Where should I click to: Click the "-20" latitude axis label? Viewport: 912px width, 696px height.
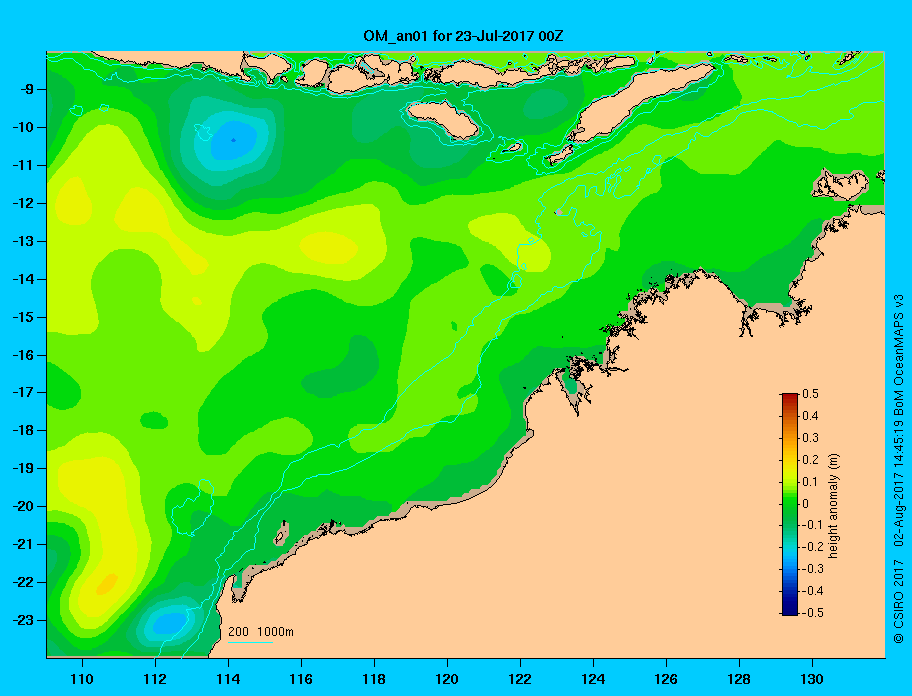pos(24,506)
